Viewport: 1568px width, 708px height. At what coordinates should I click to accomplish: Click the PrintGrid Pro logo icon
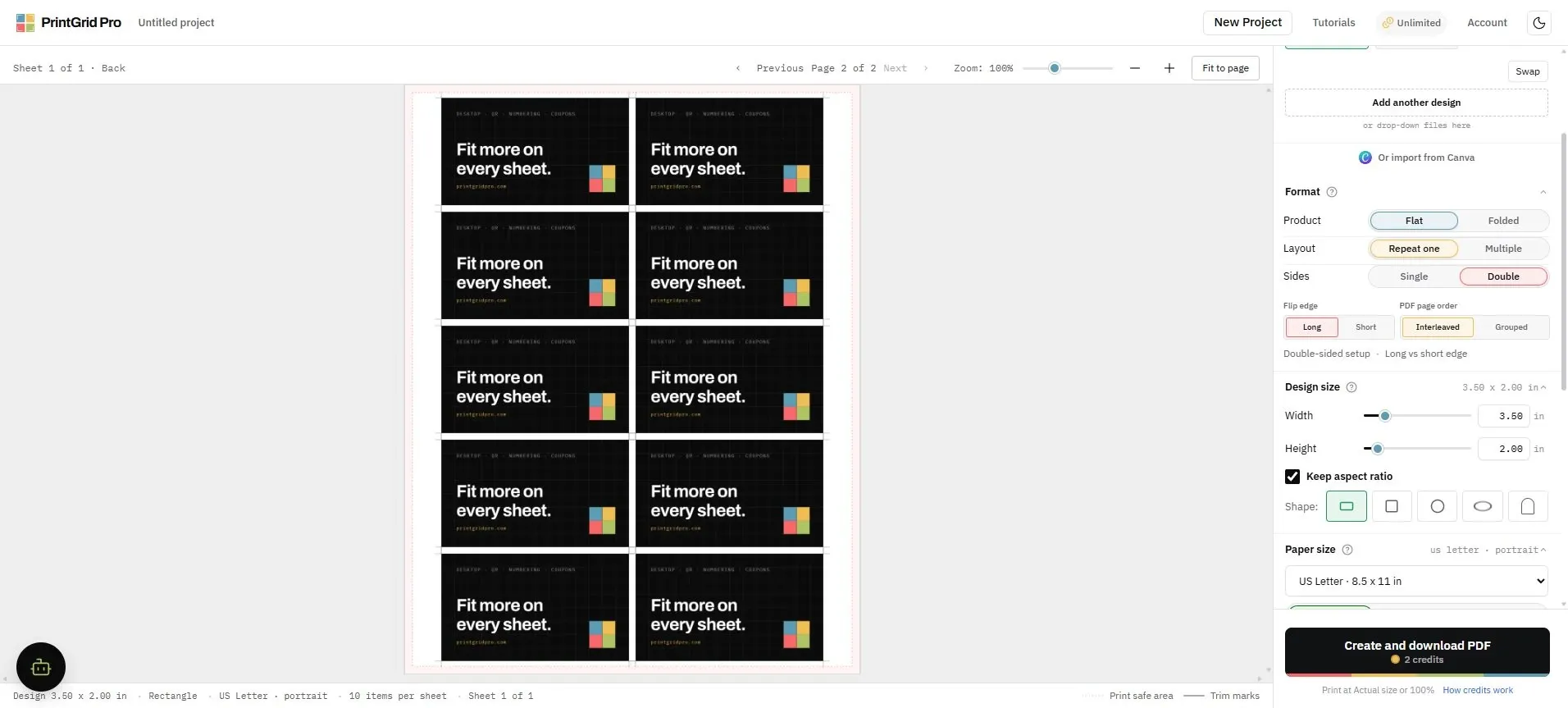(x=25, y=23)
